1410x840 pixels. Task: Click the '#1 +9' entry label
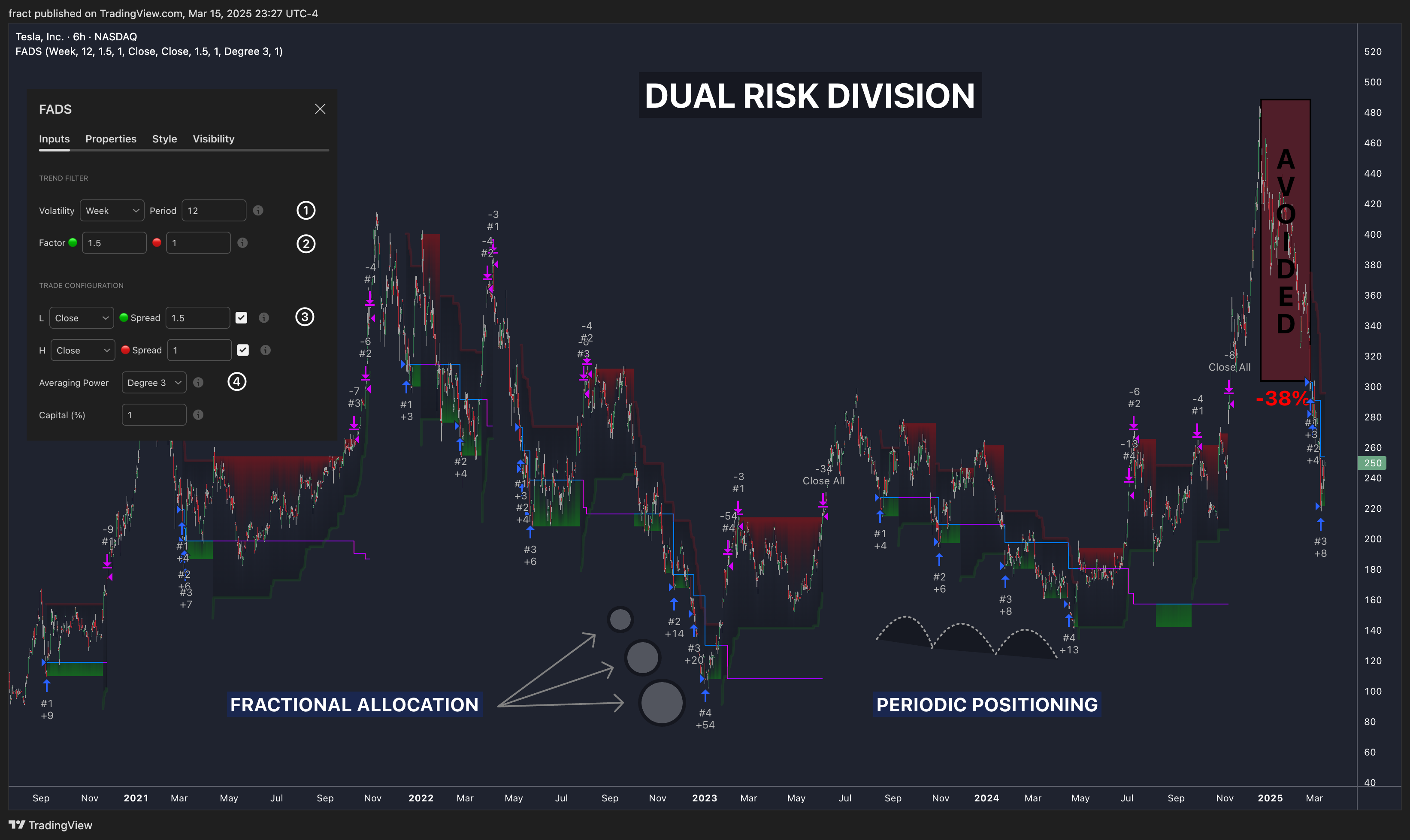point(47,709)
